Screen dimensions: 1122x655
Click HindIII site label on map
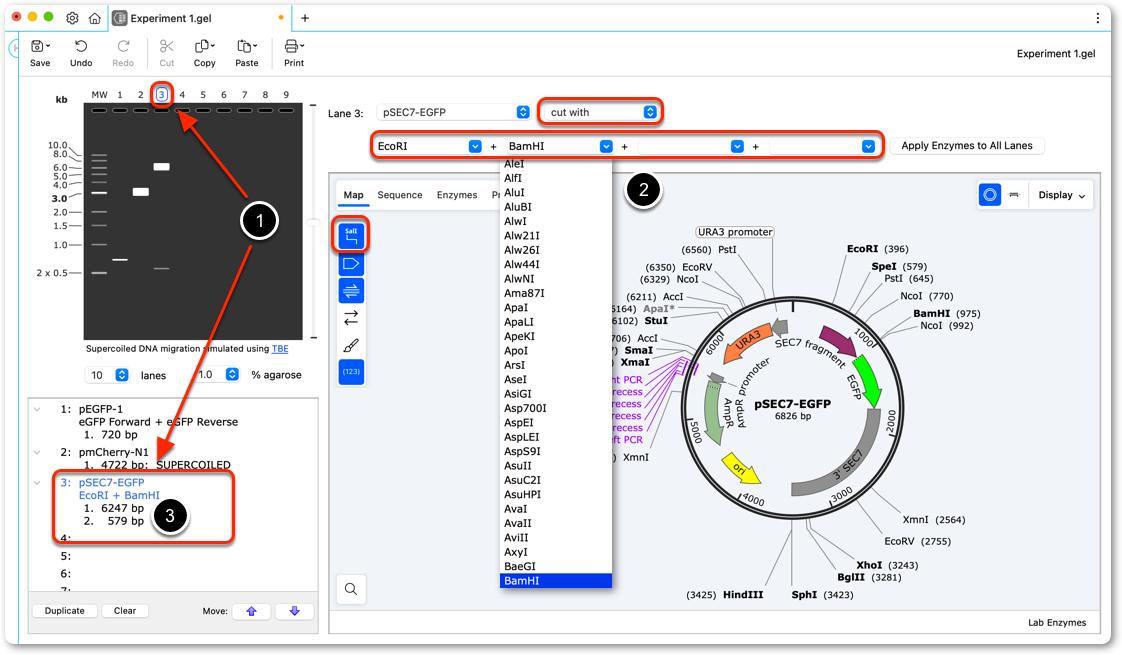pos(743,595)
